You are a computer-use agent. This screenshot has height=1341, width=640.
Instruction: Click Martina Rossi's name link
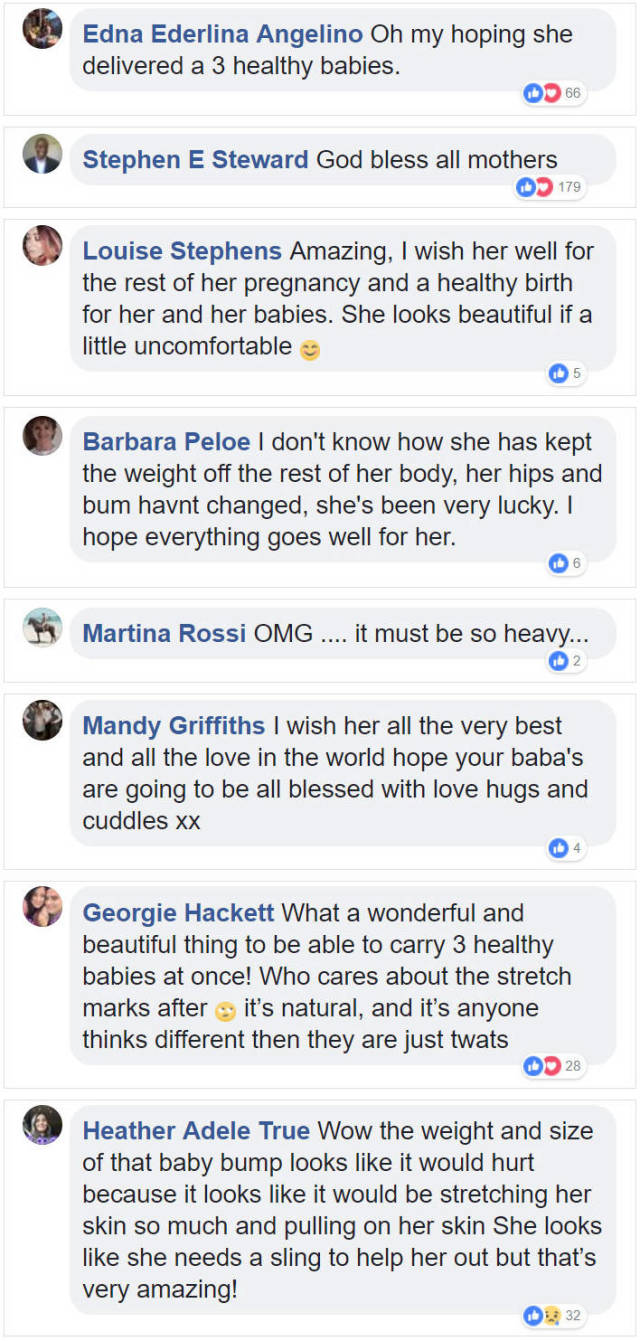(x=164, y=633)
